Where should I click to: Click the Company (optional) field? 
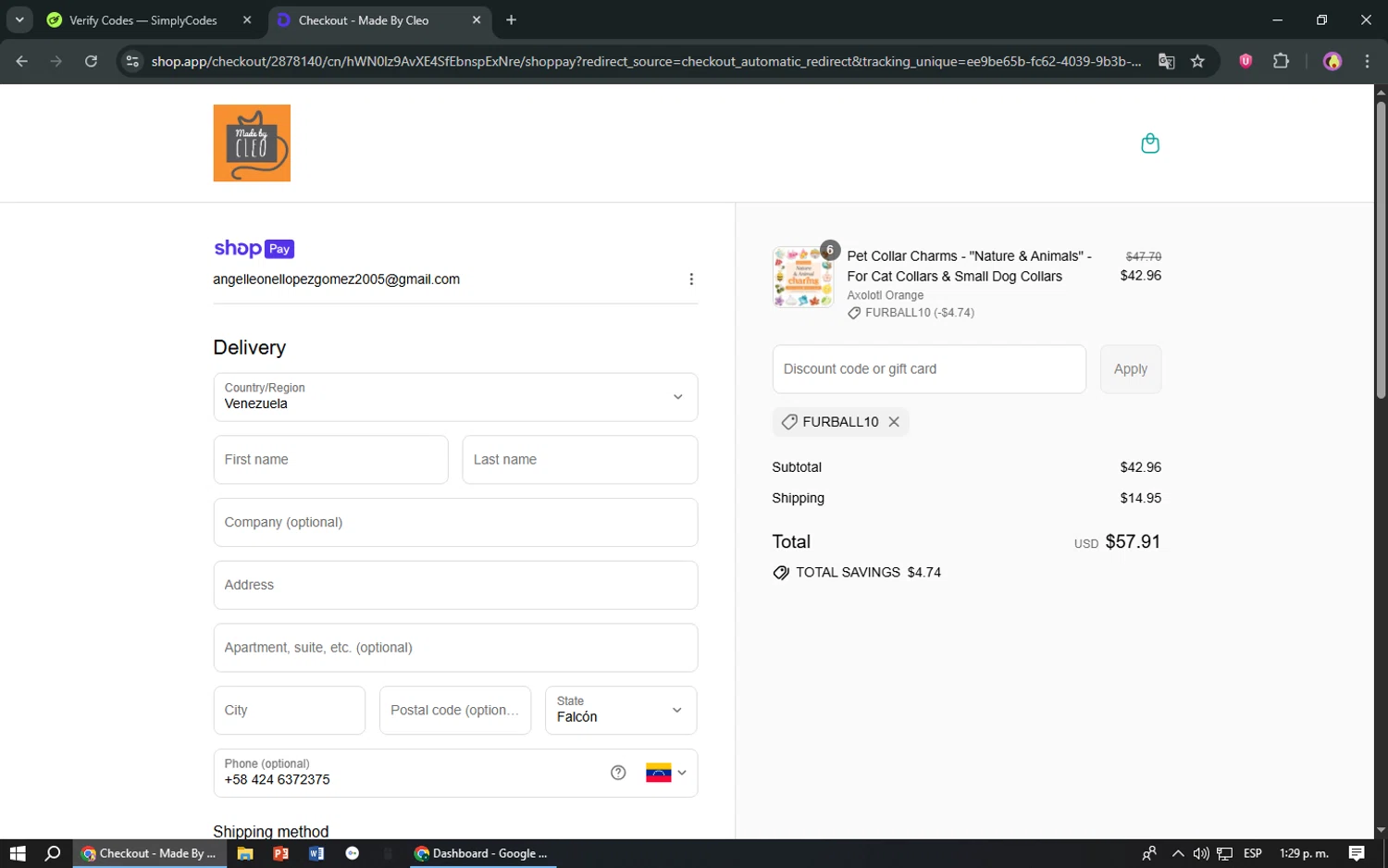point(455,523)
